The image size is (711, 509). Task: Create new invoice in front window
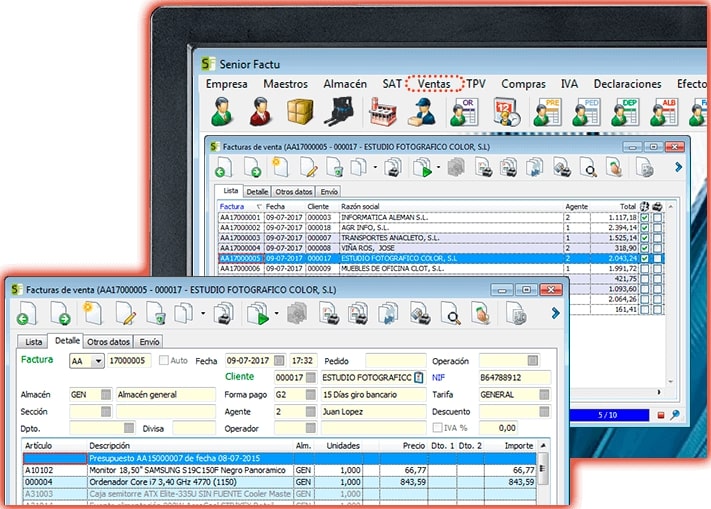[x=93, y=314]
